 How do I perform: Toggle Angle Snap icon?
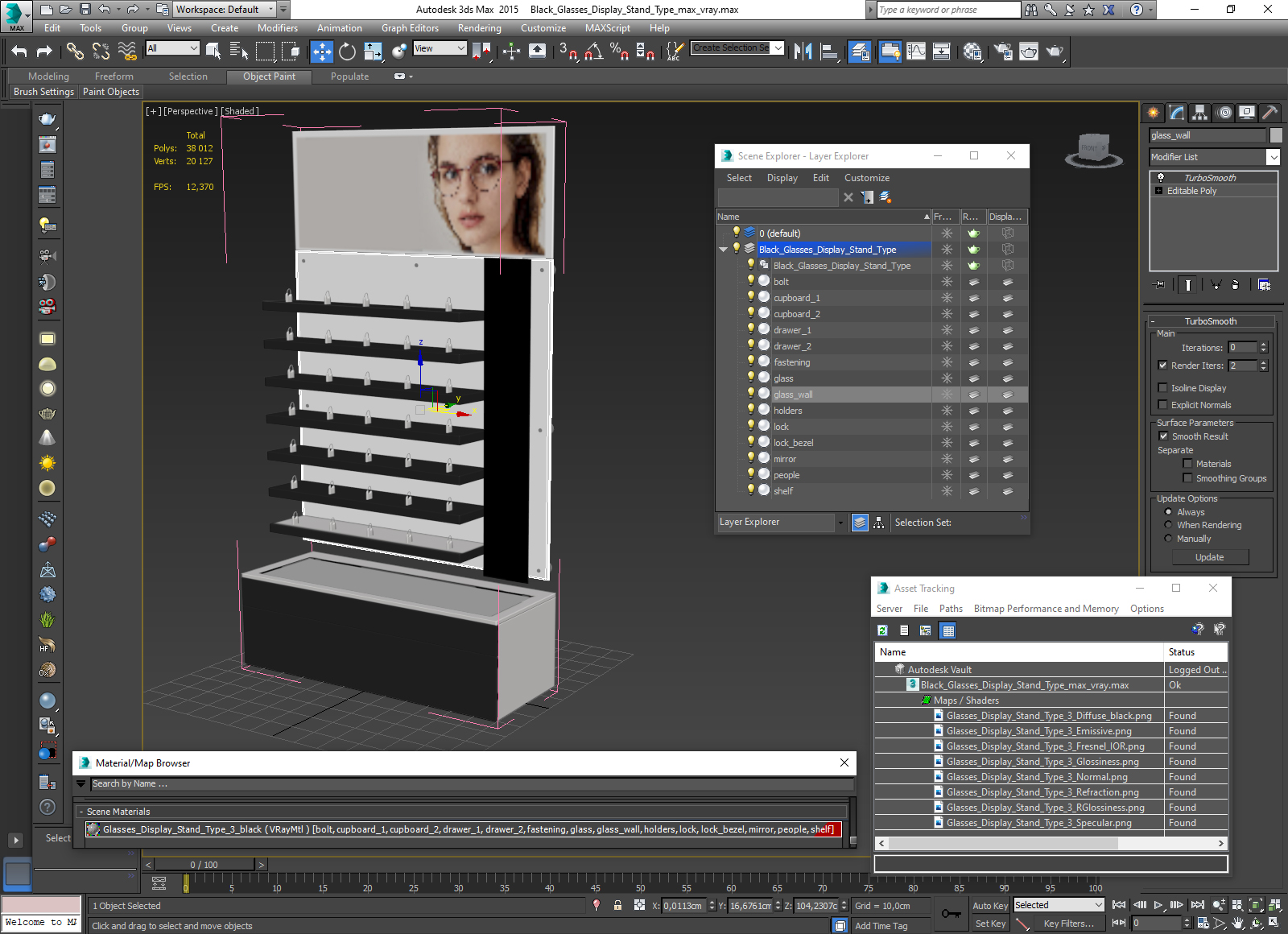[594, 52]
